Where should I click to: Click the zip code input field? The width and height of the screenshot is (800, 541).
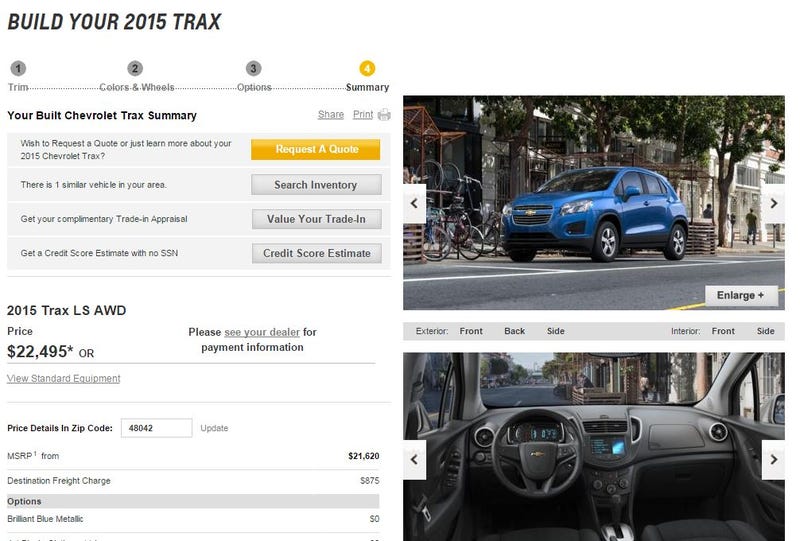point(157,428)
